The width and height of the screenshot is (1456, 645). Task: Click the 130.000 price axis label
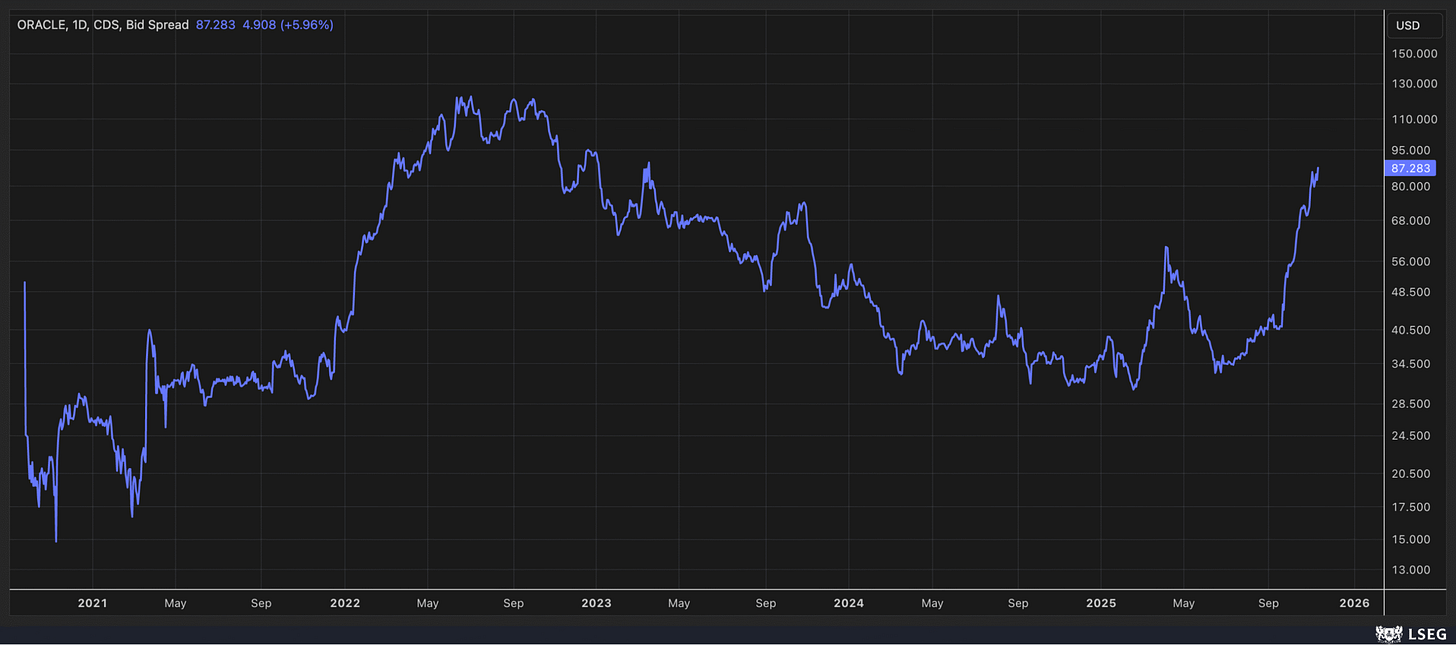(x=1413, y=84)
